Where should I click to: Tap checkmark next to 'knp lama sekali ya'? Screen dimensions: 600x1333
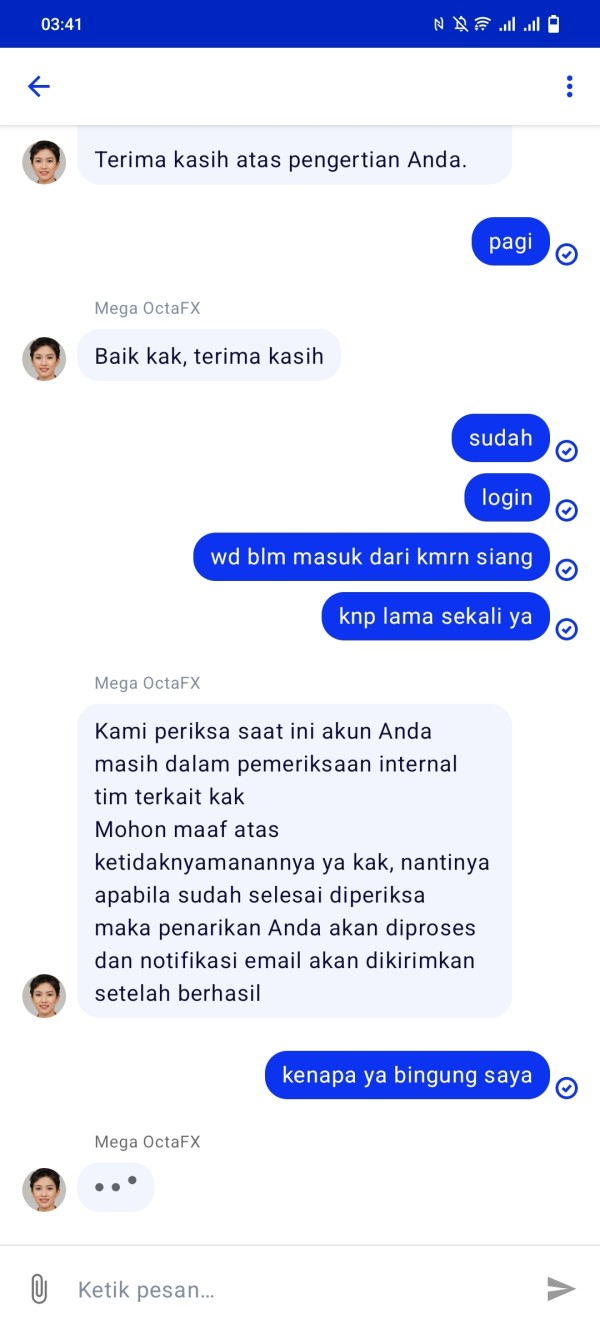pos(566,629)
